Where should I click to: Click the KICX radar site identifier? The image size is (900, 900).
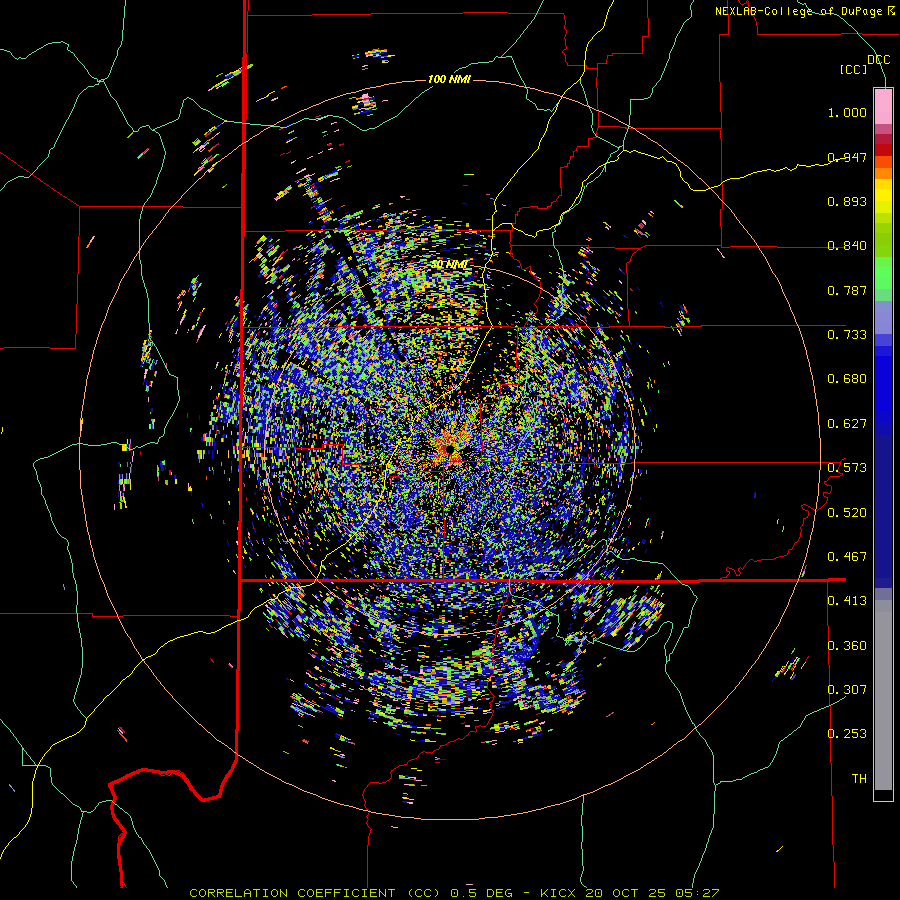557,893
